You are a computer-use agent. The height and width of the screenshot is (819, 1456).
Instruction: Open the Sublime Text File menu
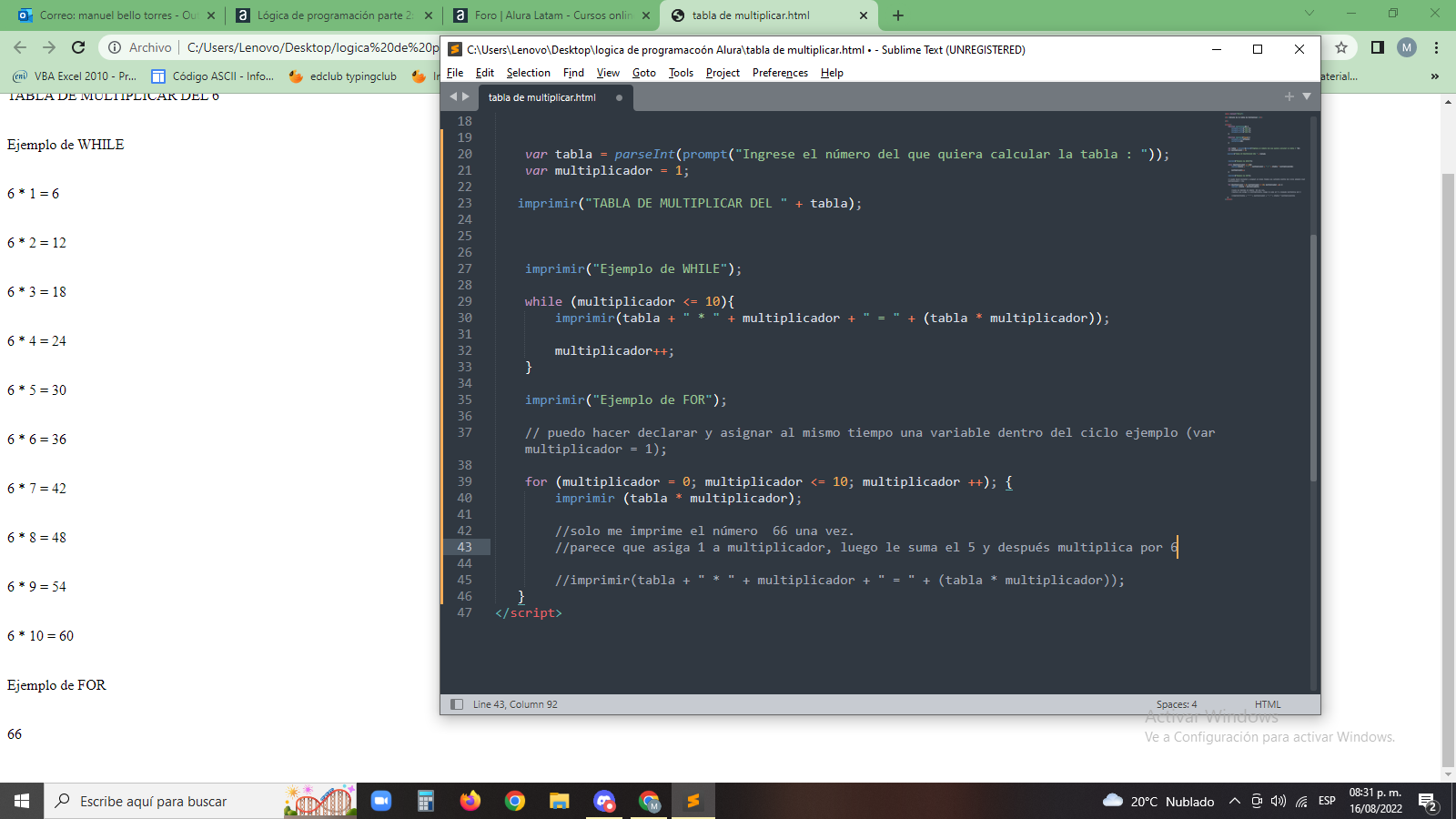(x=455, y=73)
